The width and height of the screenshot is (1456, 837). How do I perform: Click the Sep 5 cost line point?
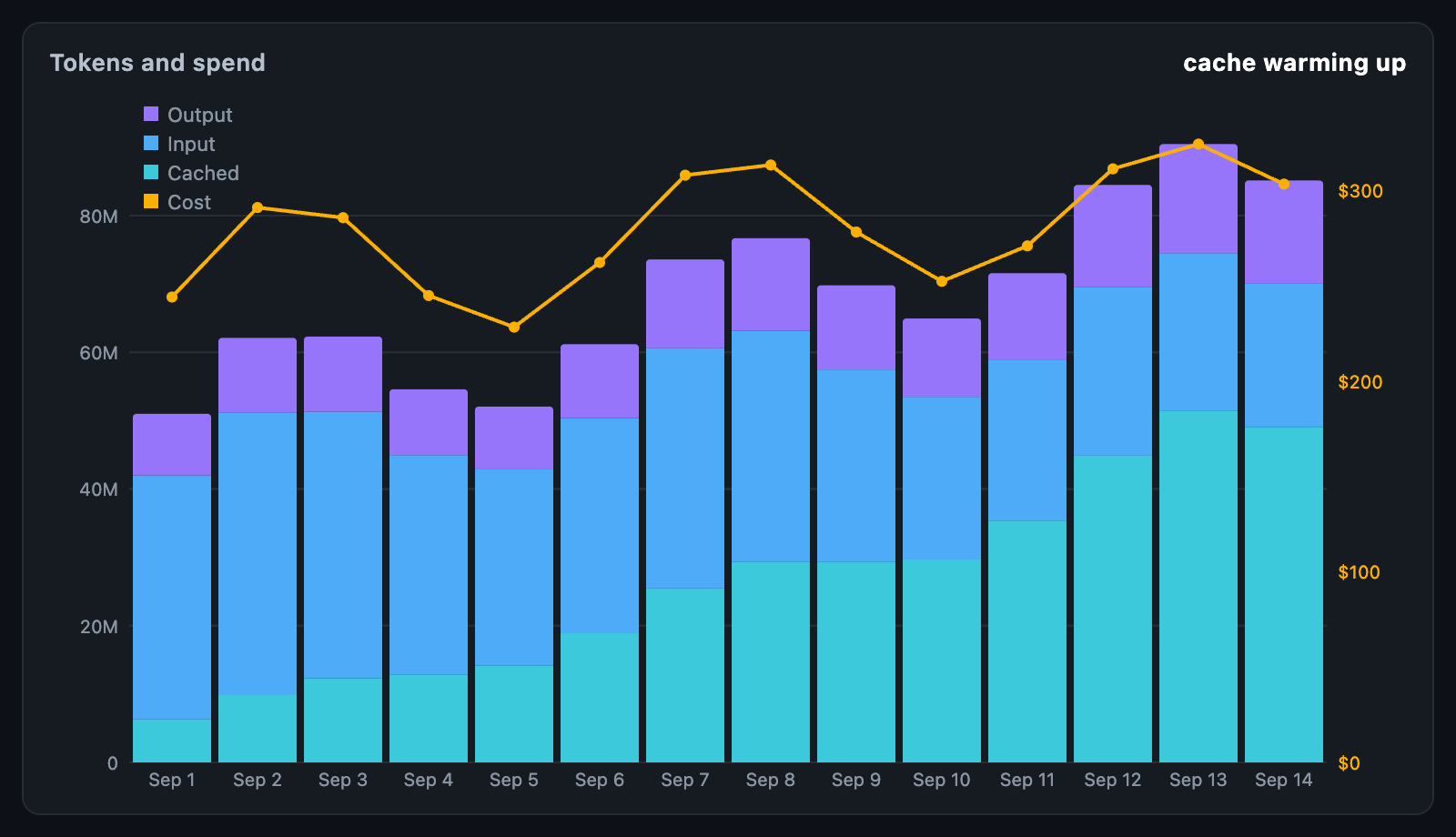point(514,327)
